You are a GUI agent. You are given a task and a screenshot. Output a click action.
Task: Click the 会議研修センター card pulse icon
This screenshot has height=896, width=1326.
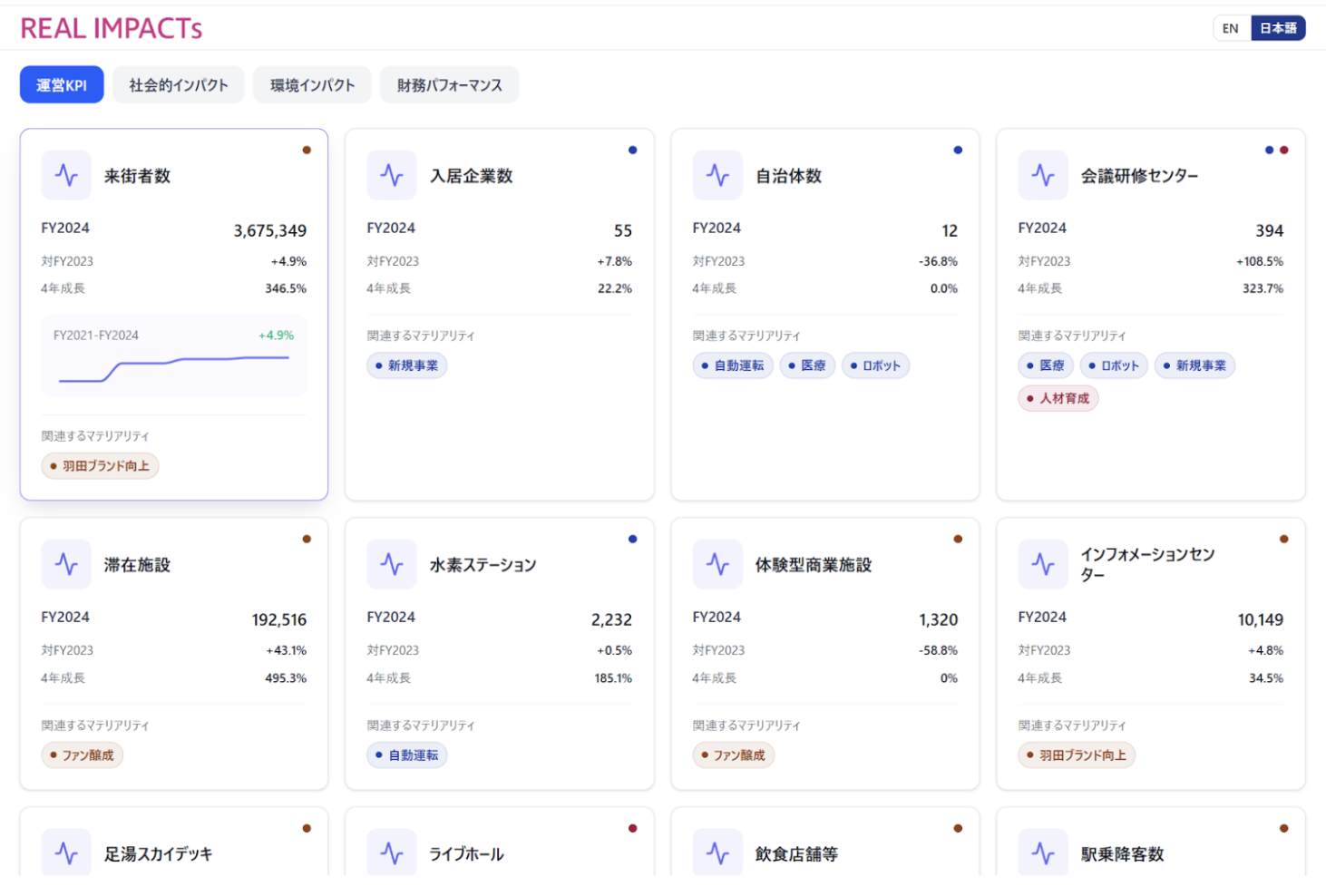[1043, 175]
